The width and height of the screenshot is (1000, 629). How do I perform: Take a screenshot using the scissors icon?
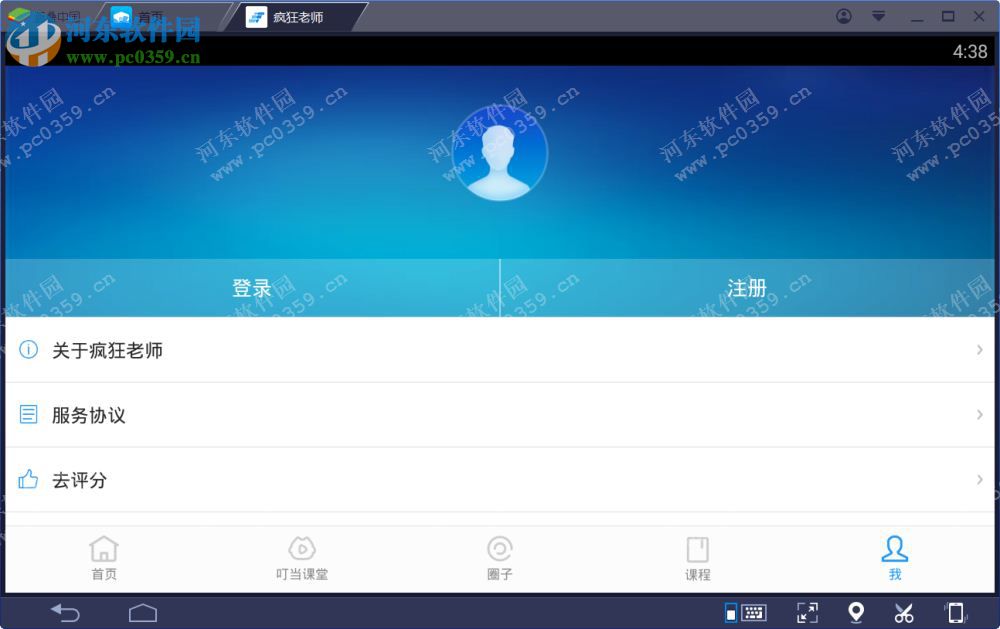coord(904,612)
